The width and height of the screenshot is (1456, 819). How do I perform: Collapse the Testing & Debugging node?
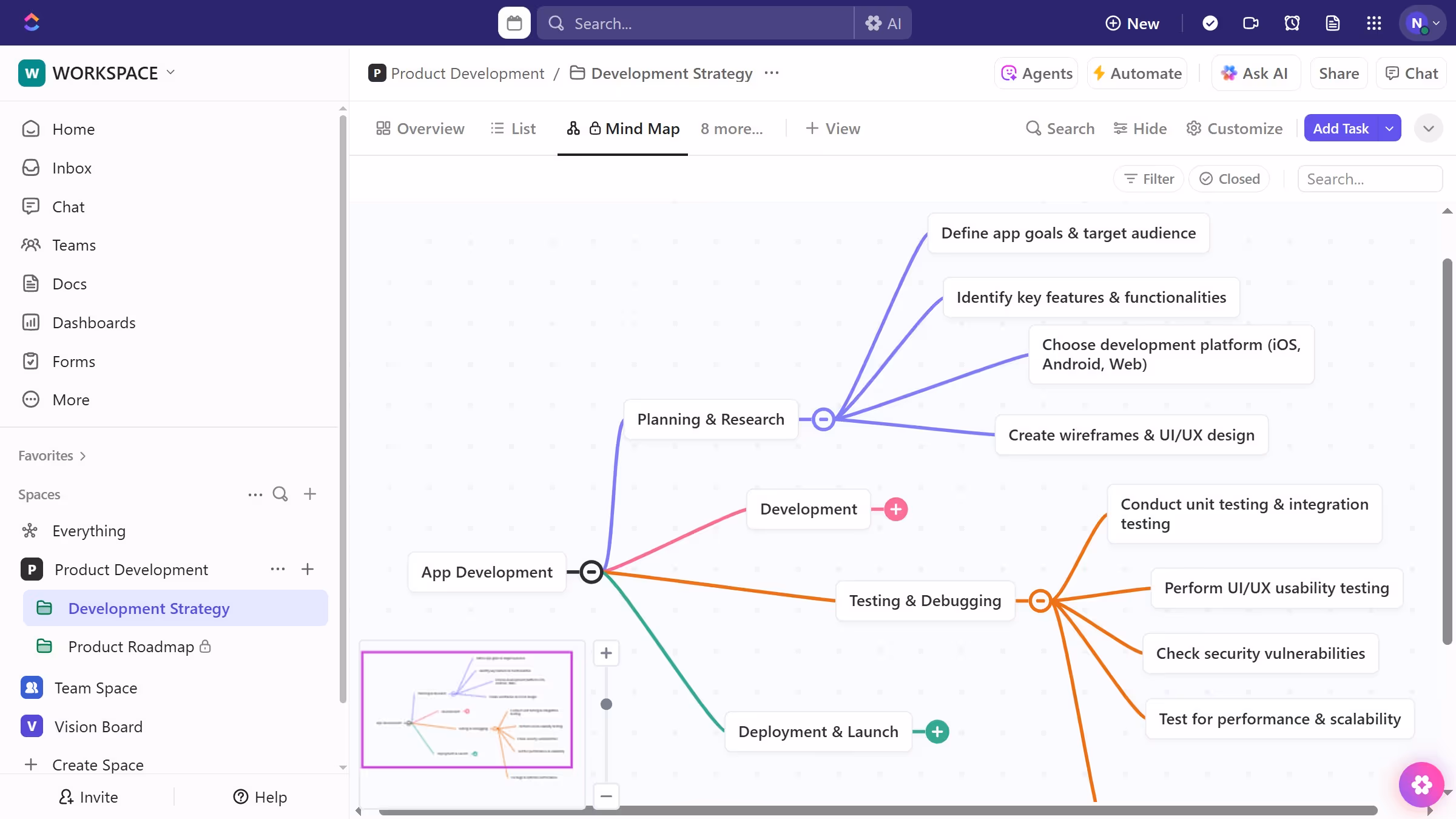(x=1040, y=601)
